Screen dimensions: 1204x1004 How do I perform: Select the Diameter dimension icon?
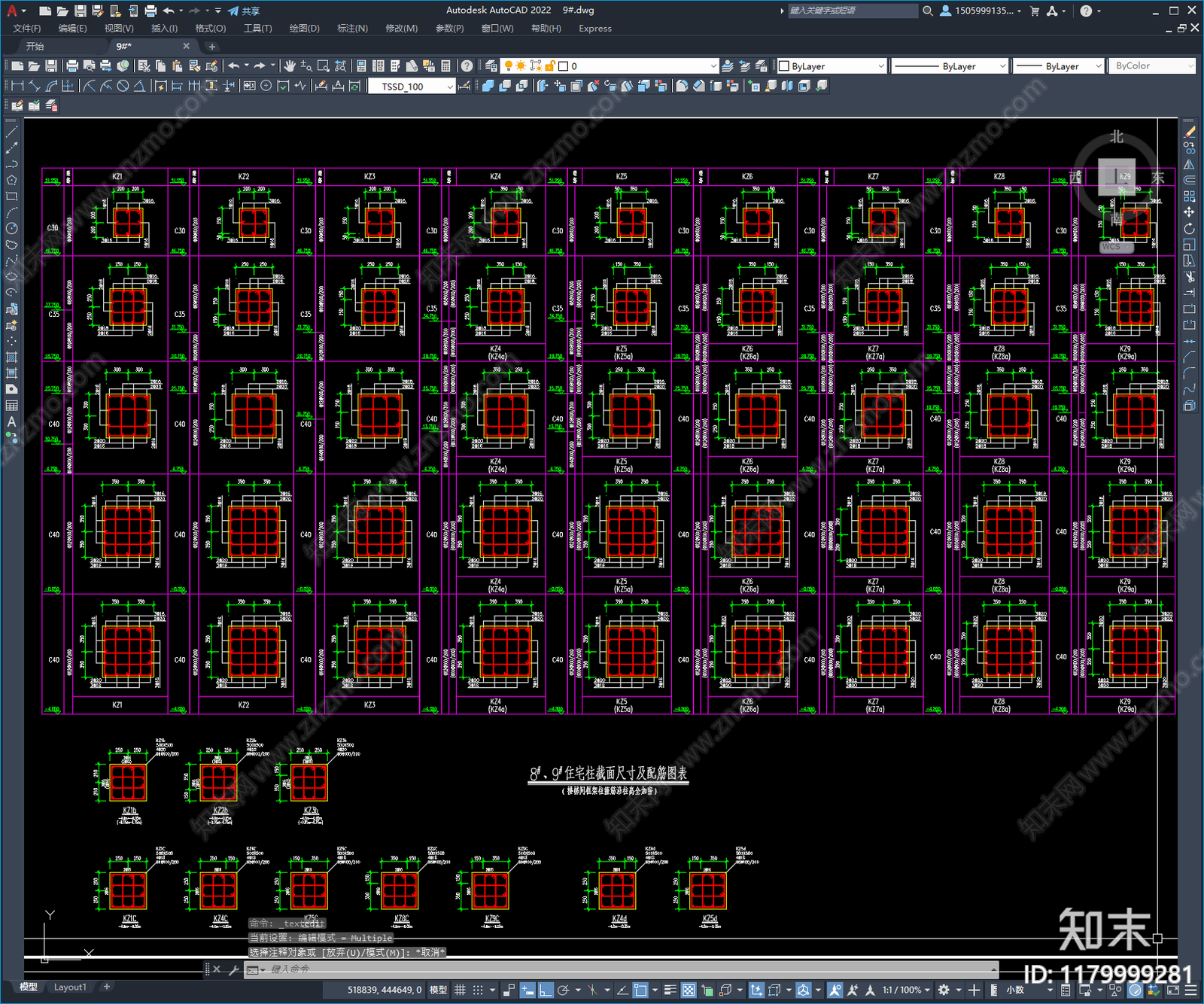(123, 86)
